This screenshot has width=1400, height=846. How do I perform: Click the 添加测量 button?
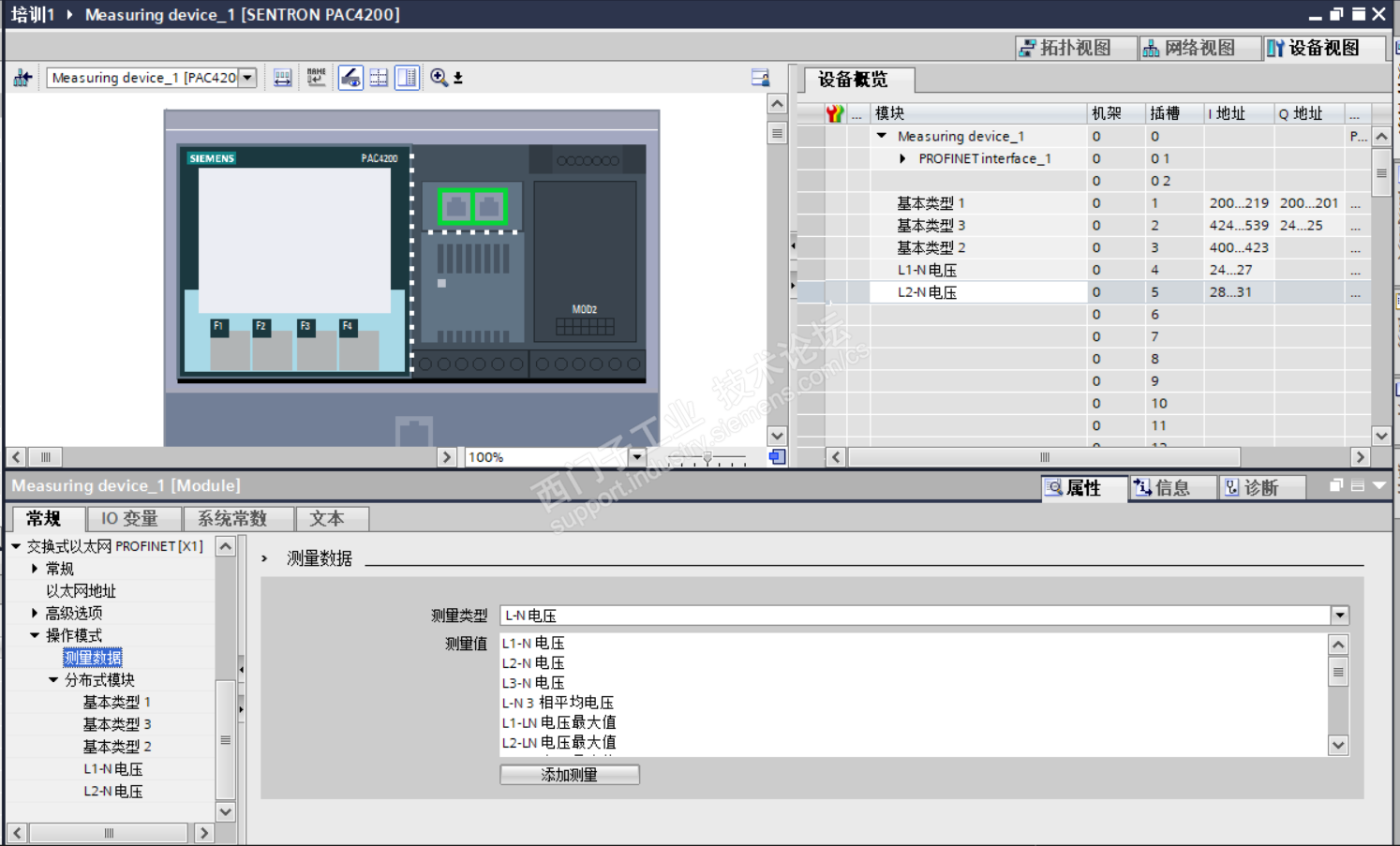click(570, 775)
